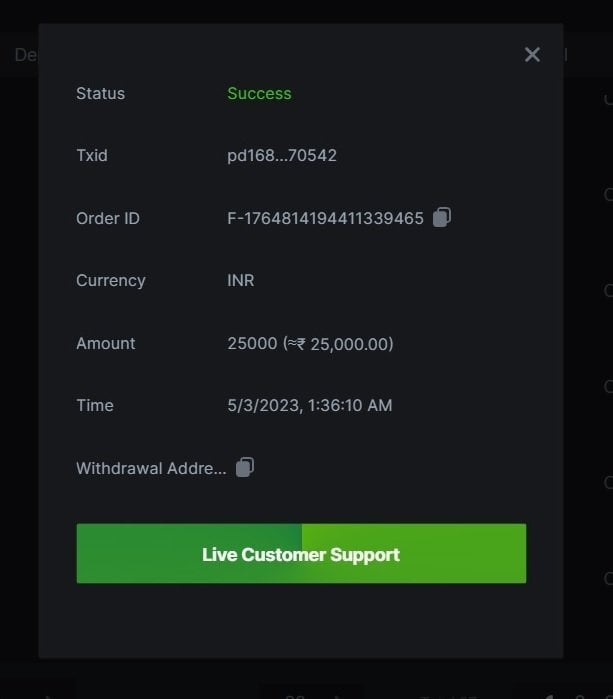Click the Amount field label

(105, 343)
